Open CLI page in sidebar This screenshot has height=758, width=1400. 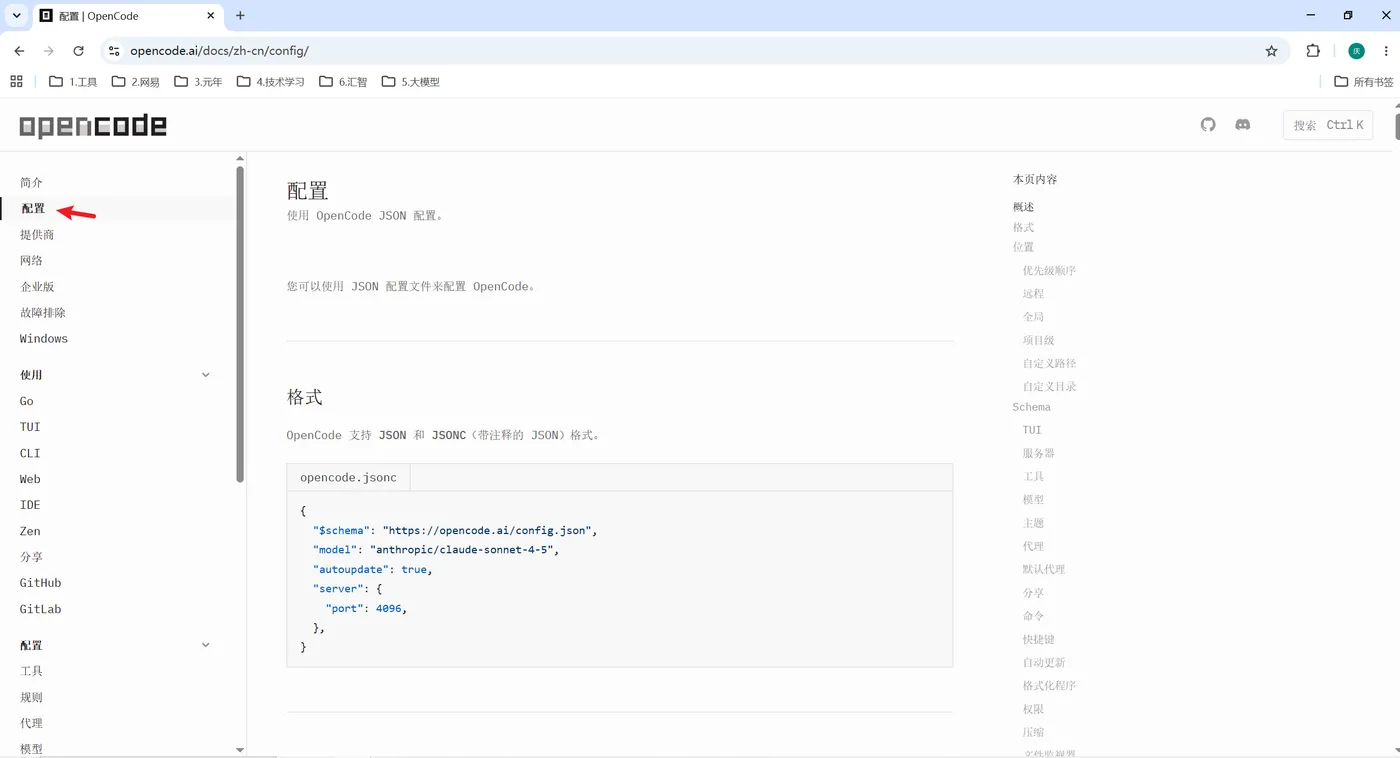tap(30, 453)
